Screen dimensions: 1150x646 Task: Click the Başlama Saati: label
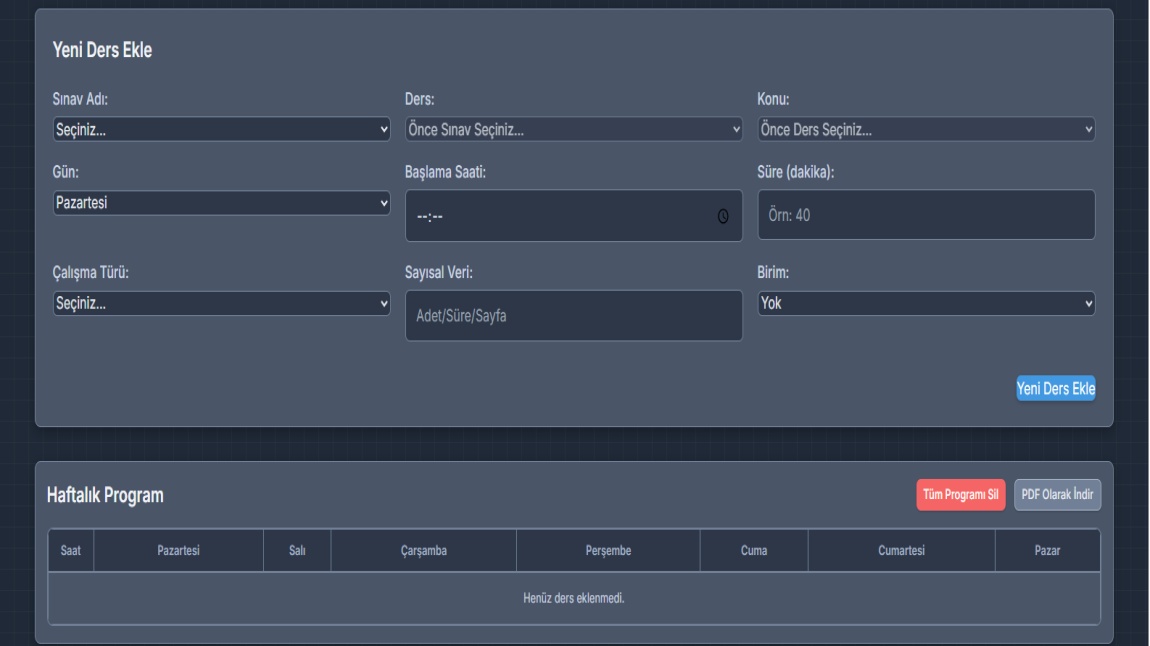445,172
